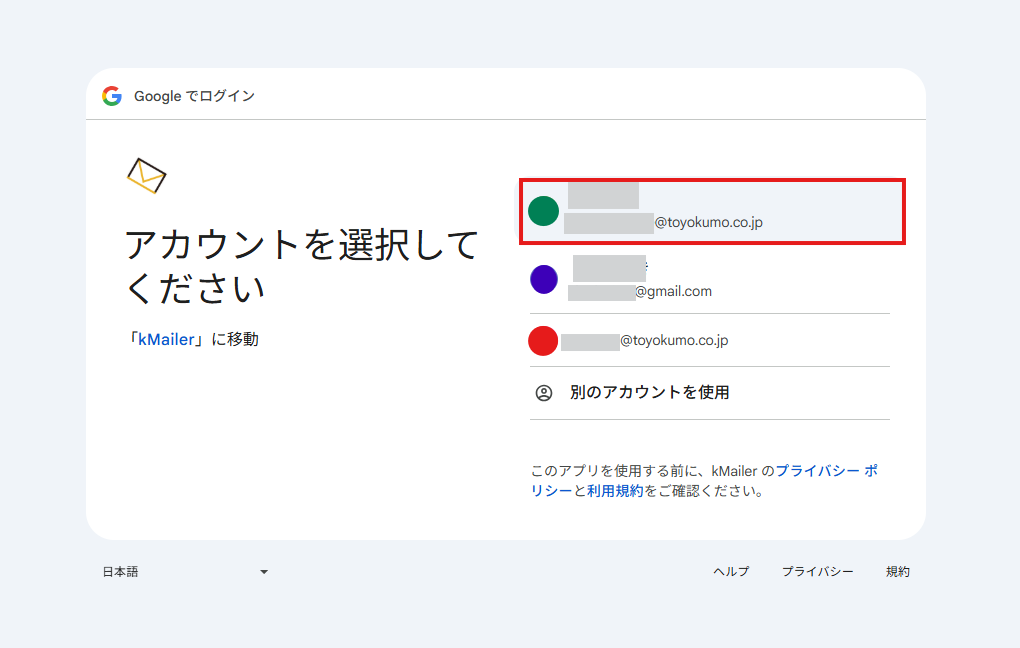1020x648 pixels.
Task: Click the green account avatar circle
Action: pos(543,211)
